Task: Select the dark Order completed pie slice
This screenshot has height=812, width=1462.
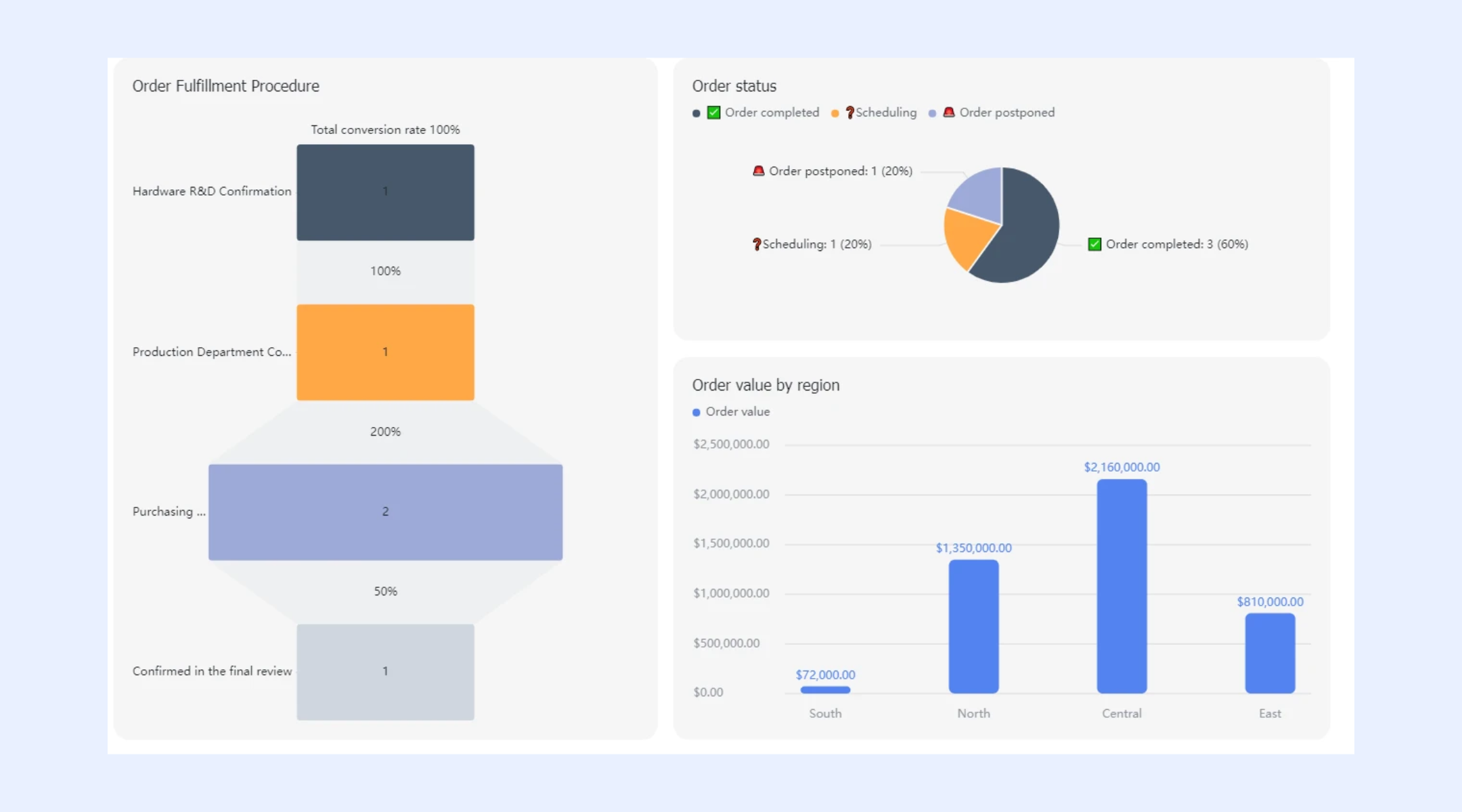Action: pyautogui.click(x=1025, y=230)
